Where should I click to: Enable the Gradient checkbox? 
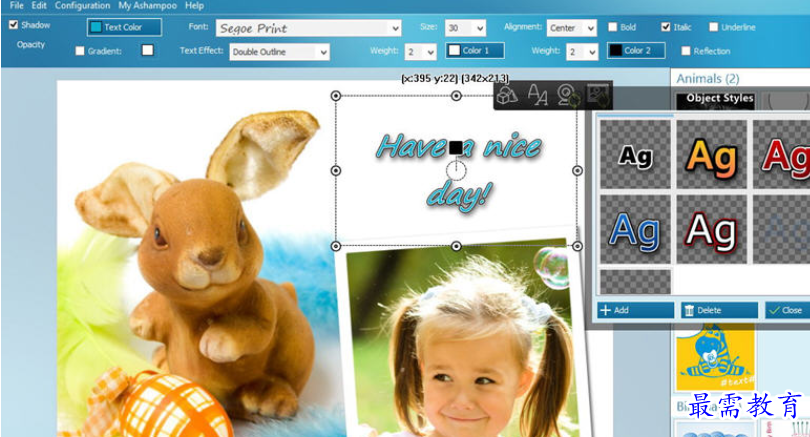(x=80, y=51)
